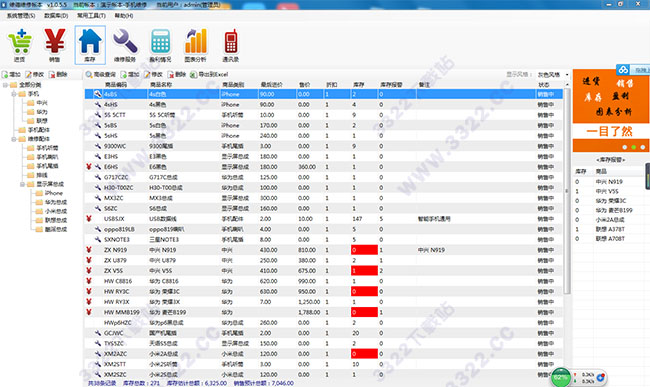Image resolution: width=650 pixels, height=387 pixels.
Task: Click the green 62% circular widget
Action: [x=561, y=377]
